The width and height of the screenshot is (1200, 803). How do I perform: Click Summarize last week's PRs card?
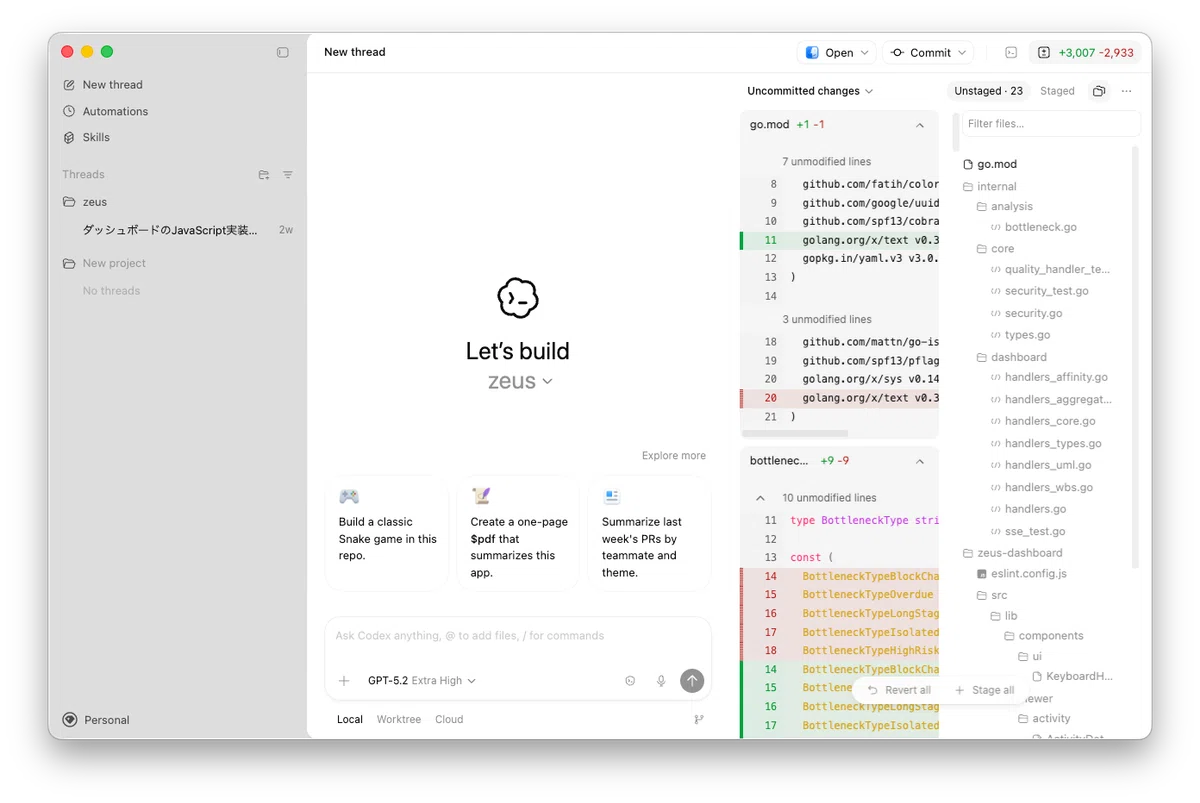(x=650, y=533)
